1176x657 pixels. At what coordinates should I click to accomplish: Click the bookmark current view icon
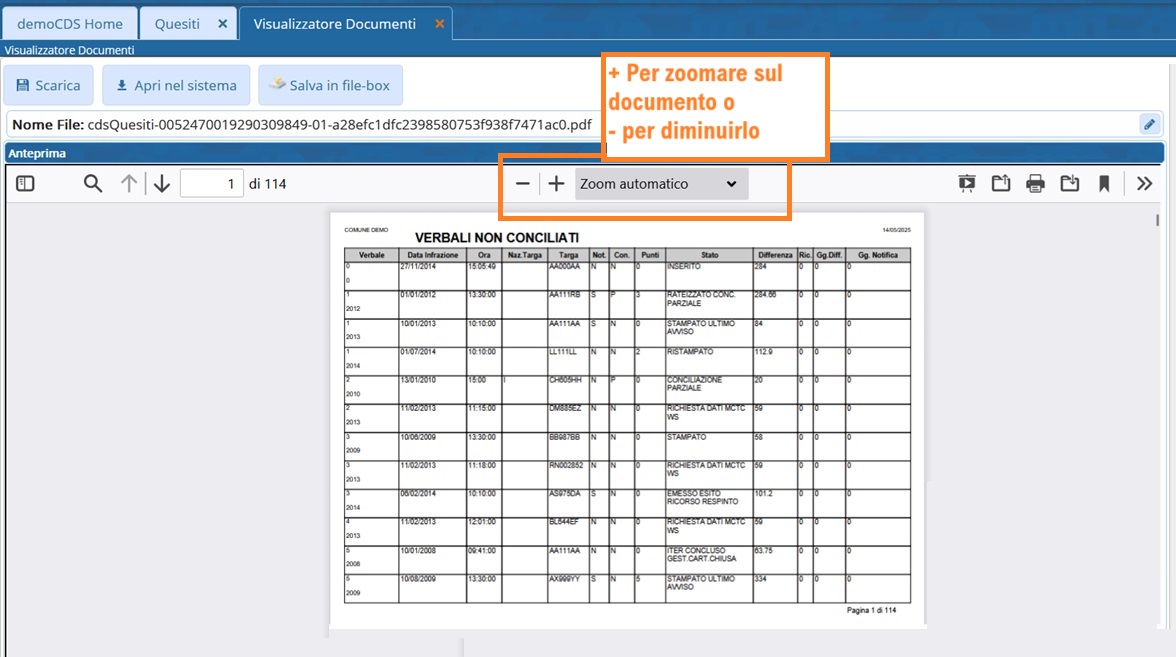click(x=1104, y=184)
